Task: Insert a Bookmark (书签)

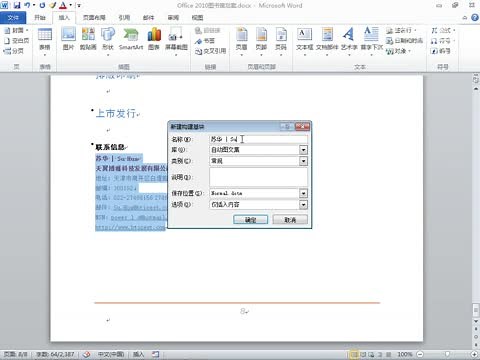Action: coord(205,41)
